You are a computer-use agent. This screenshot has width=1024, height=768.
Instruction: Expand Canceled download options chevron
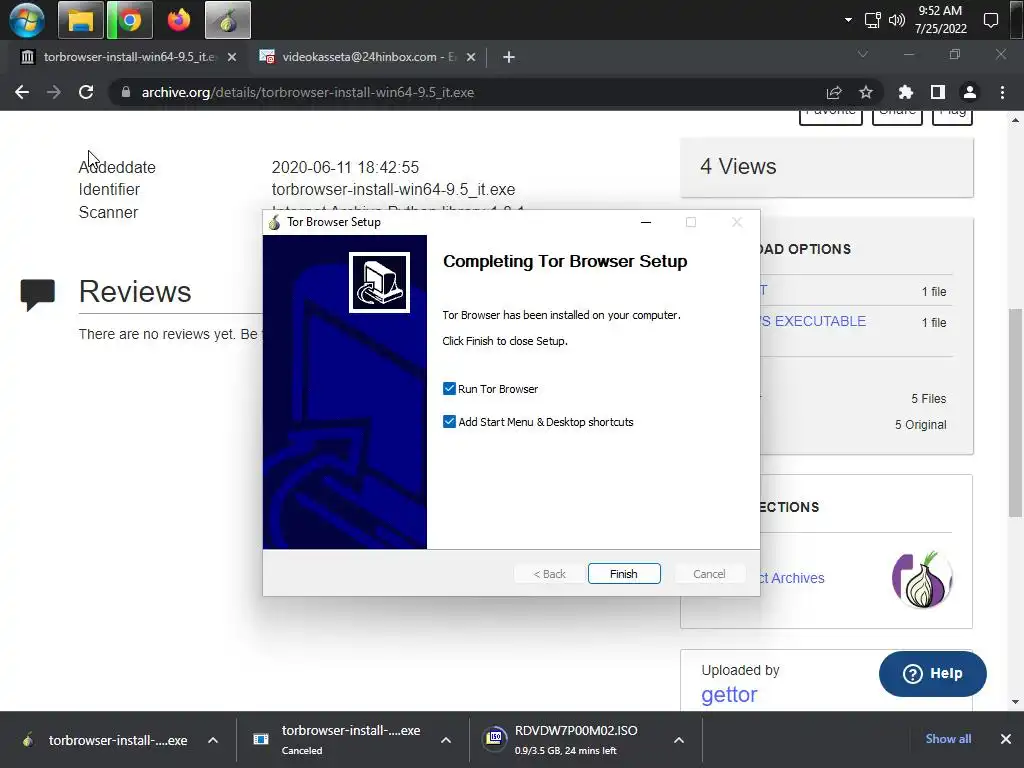click(445, 740)
